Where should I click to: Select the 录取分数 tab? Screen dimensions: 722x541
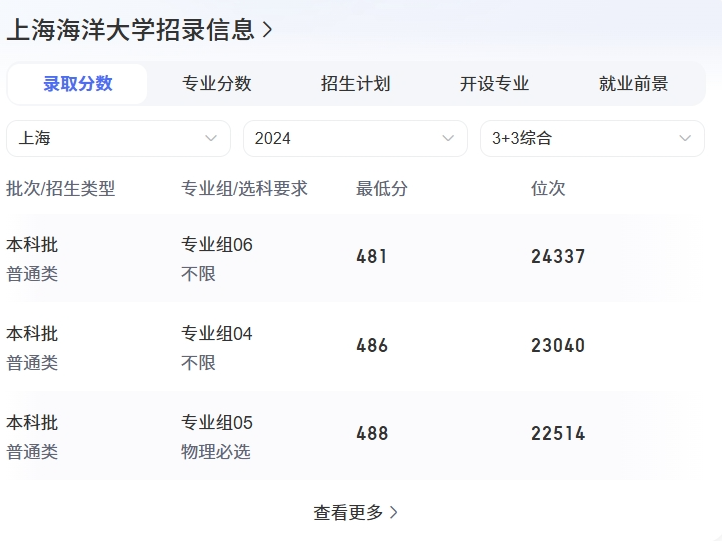click(x=77, y=84)
